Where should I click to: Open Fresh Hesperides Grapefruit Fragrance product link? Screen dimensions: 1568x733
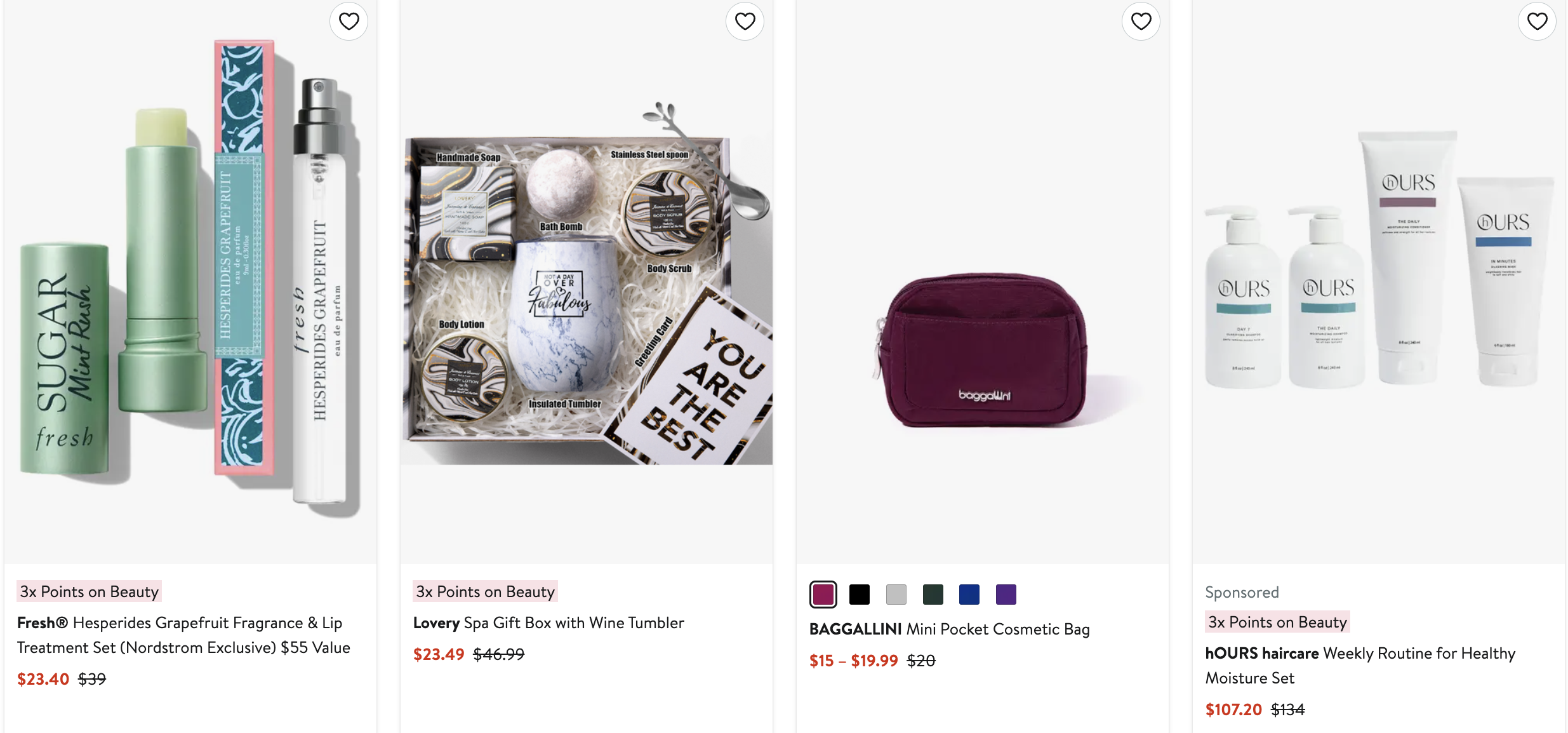[183, 635]
